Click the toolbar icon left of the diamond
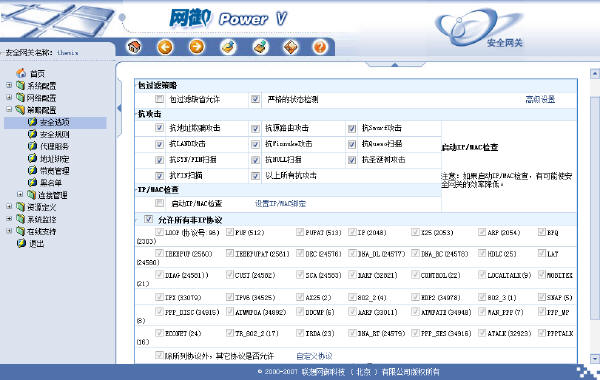 click(261, 47)
